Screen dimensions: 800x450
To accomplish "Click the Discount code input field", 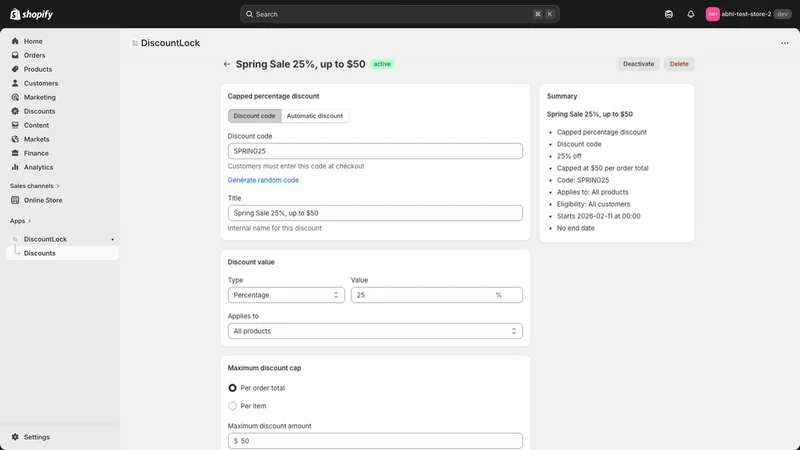I will tap(375, 151).
